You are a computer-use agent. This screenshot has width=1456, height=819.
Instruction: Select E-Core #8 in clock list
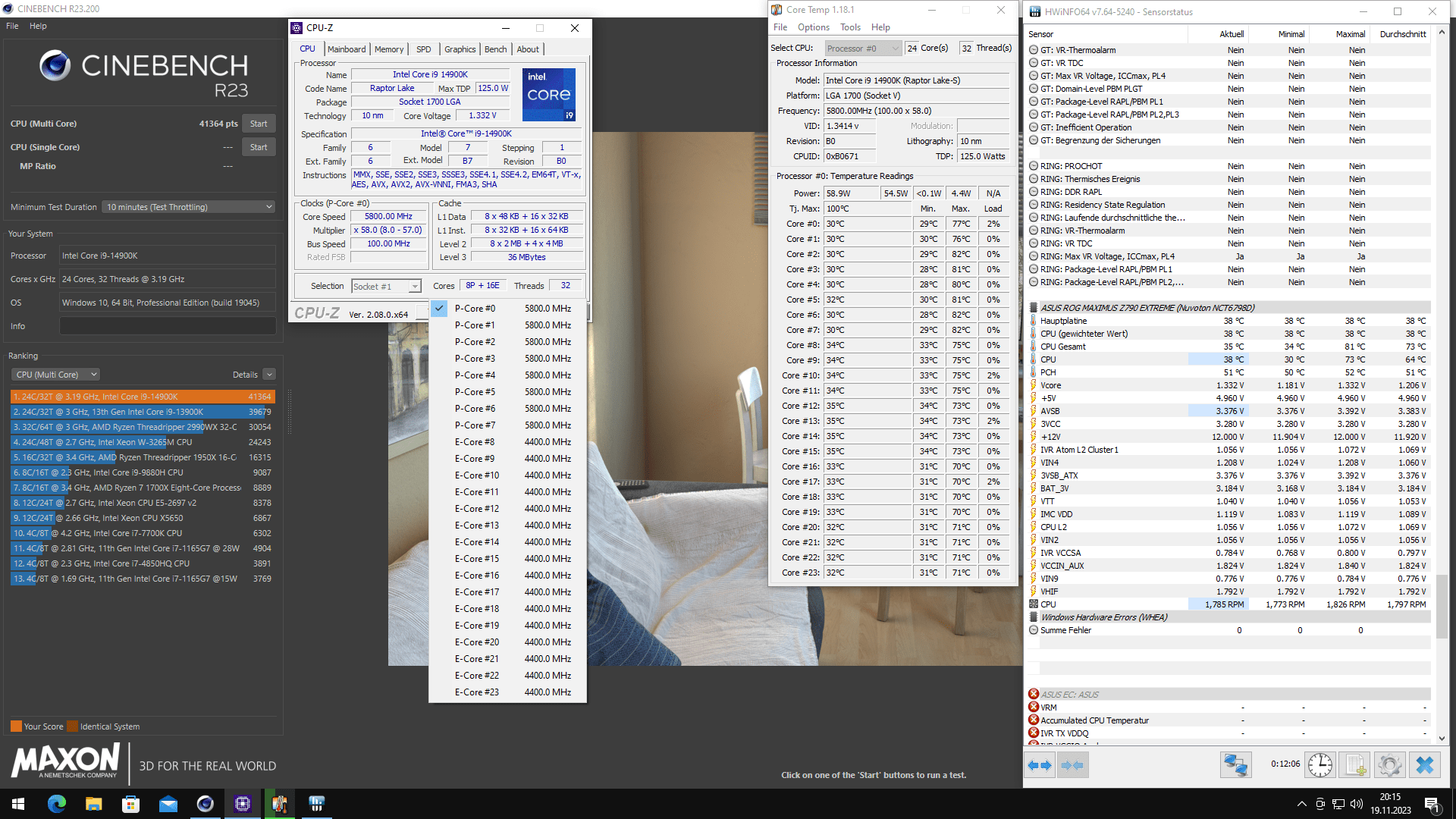point(507,442)
